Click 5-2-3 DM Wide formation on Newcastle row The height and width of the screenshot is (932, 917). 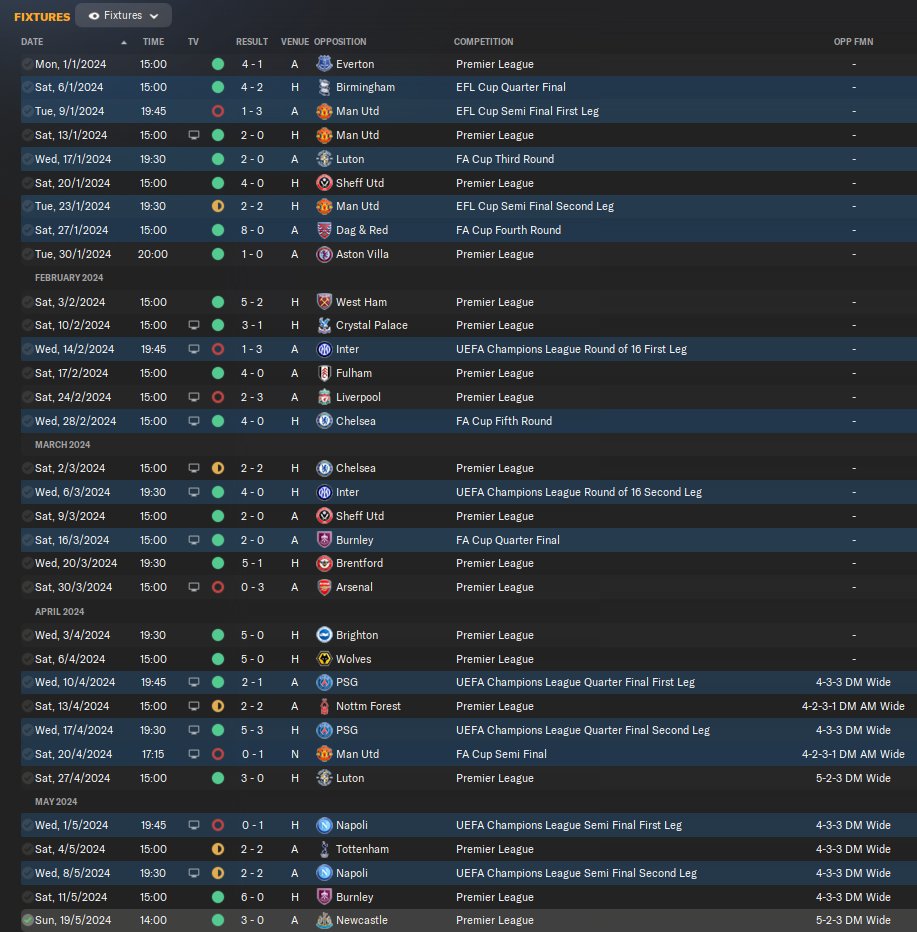853,920
